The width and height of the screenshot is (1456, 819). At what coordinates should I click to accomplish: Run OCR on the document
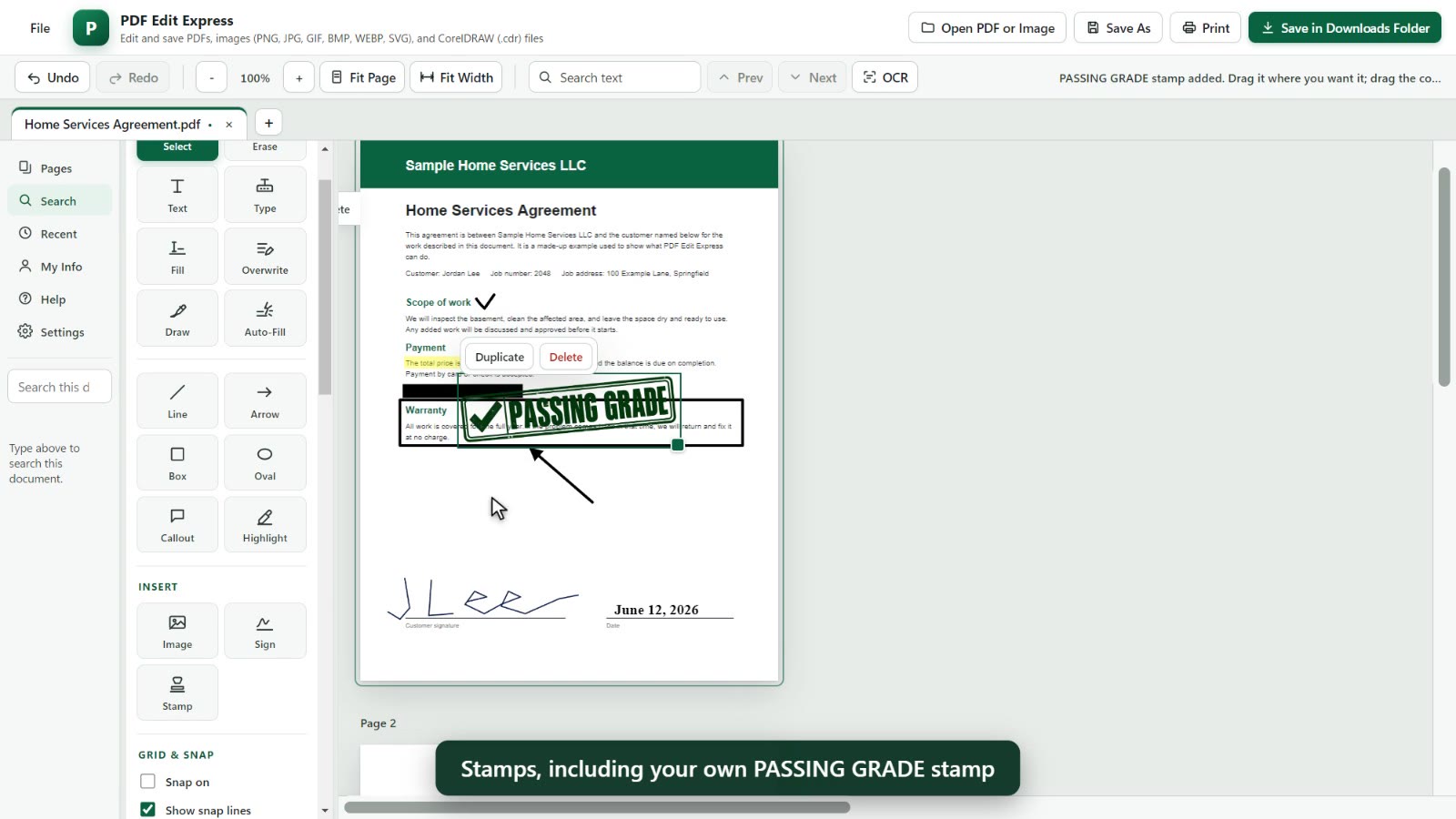pos(885,77)
